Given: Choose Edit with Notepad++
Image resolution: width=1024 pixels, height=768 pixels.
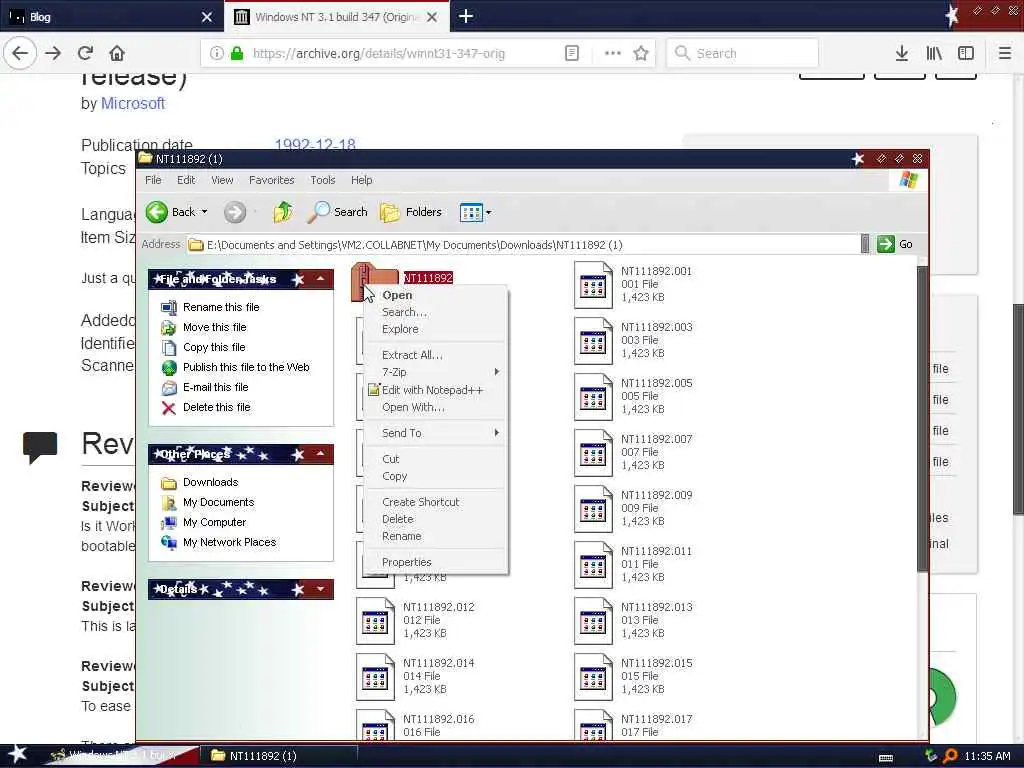Looking at the screenshot, I should pyautogui.click(x=432, y=390).
